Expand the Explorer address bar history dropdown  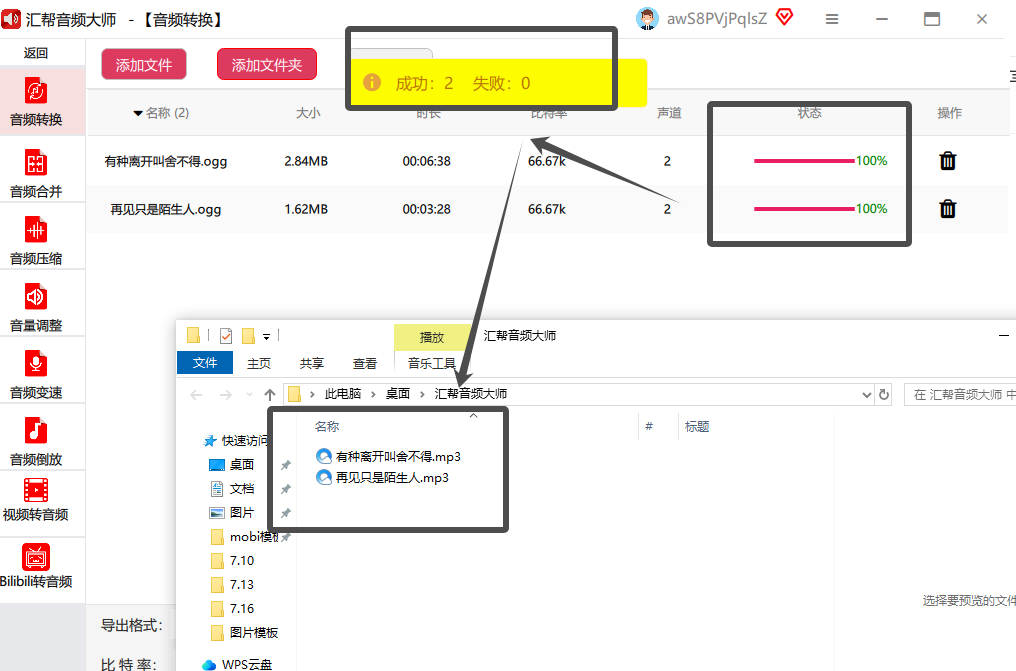866,394
